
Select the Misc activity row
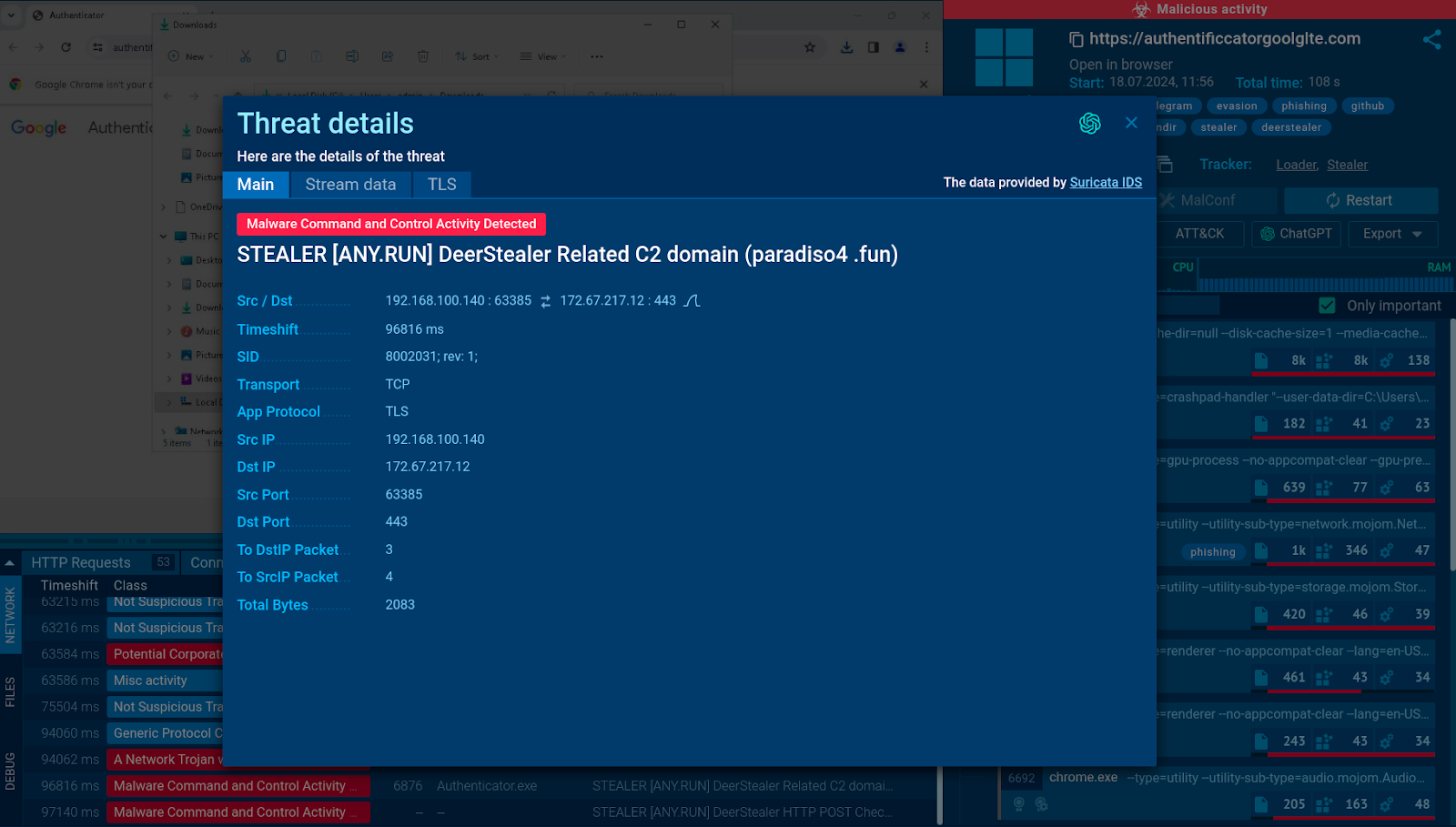pos(166,681)
